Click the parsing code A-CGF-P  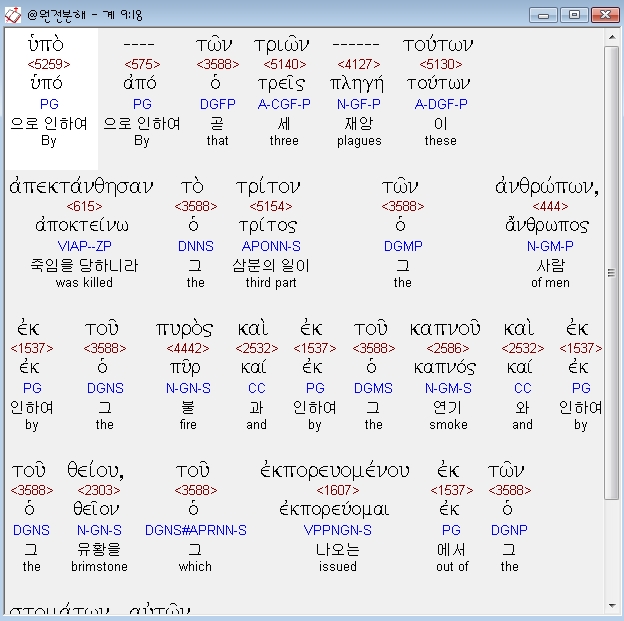(x=284, y=104)
